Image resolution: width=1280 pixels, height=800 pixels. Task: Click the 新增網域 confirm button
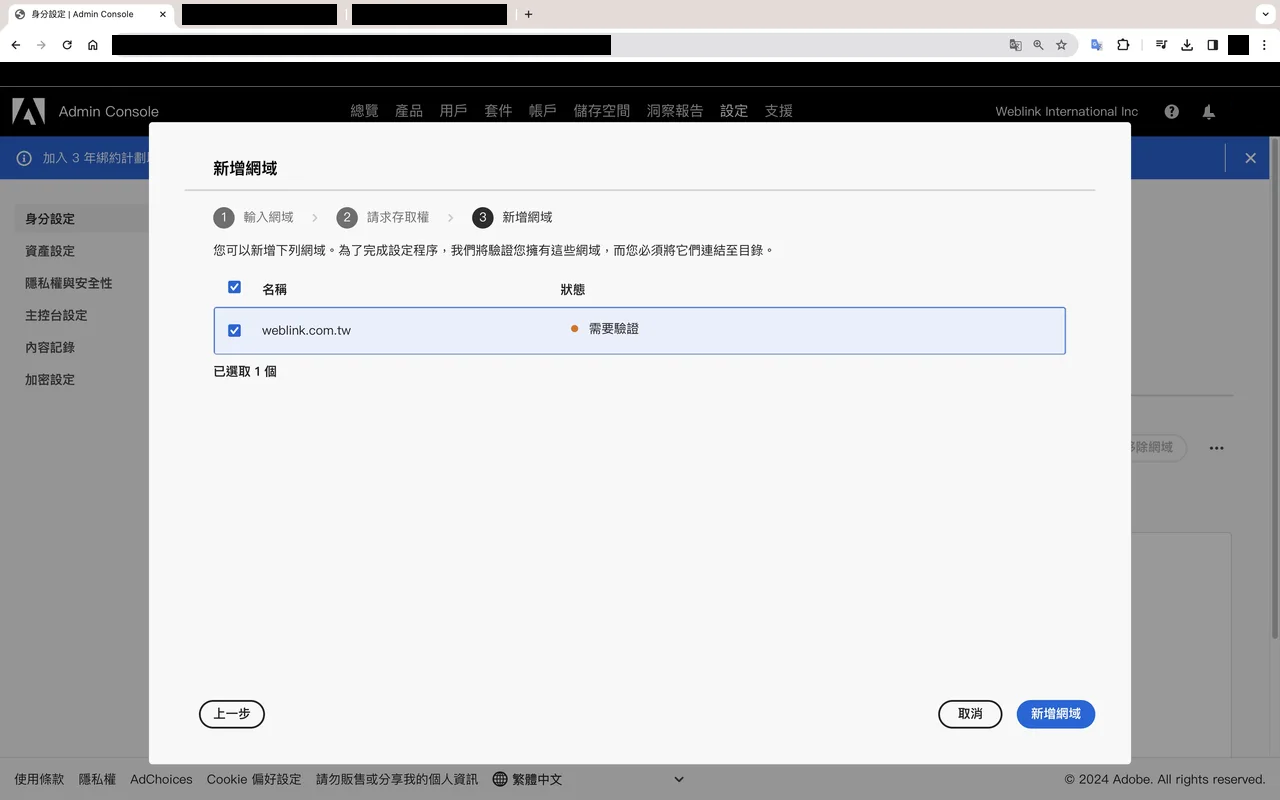(x=1056, y=714)
